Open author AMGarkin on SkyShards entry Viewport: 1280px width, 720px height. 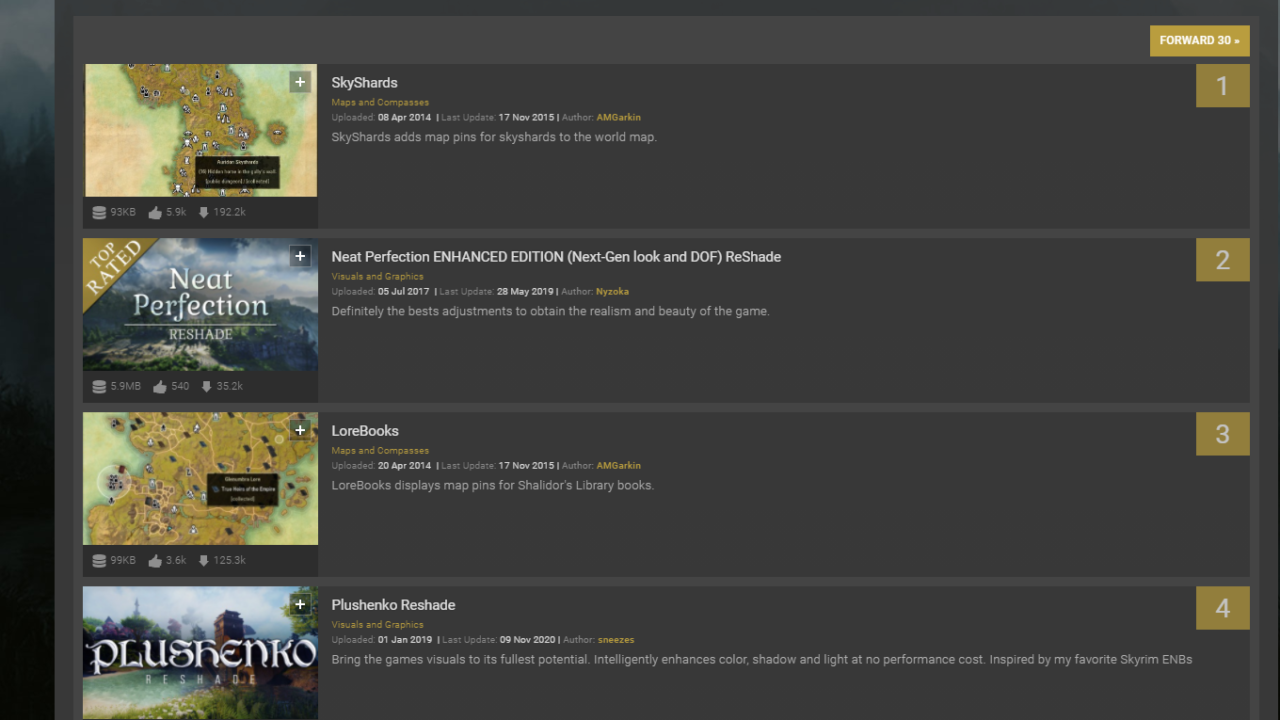(618, 117)
